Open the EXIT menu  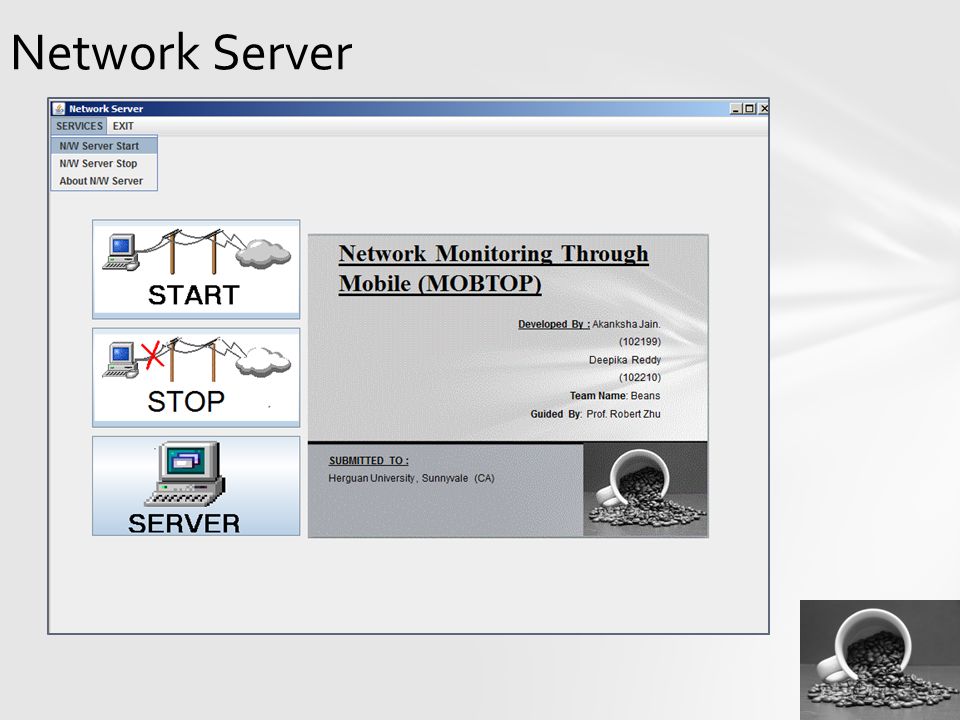pos(123,126)
